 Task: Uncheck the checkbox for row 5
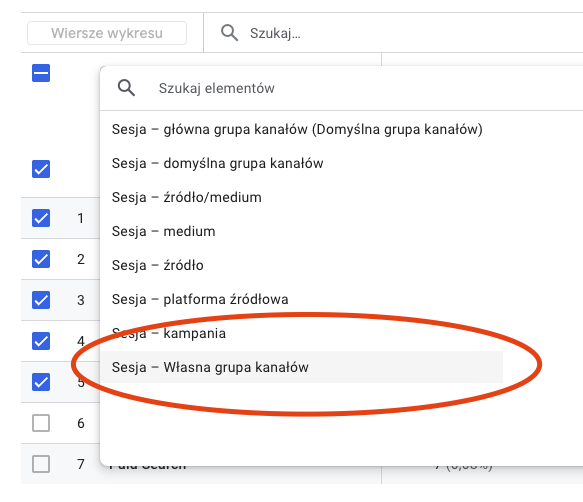click(41, 382)
